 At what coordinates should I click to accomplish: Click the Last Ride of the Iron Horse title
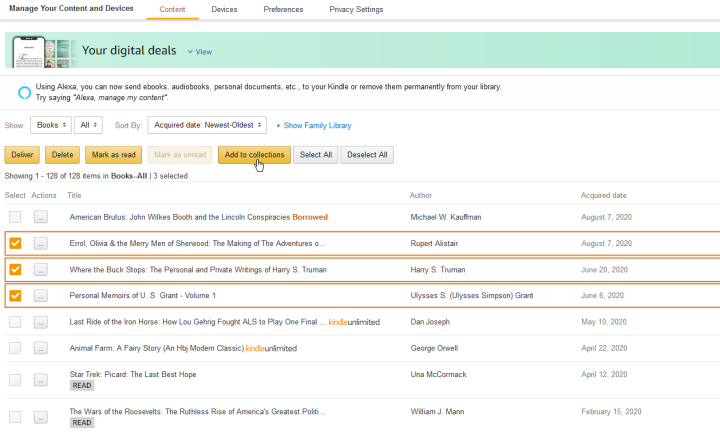tap(198, 322)
